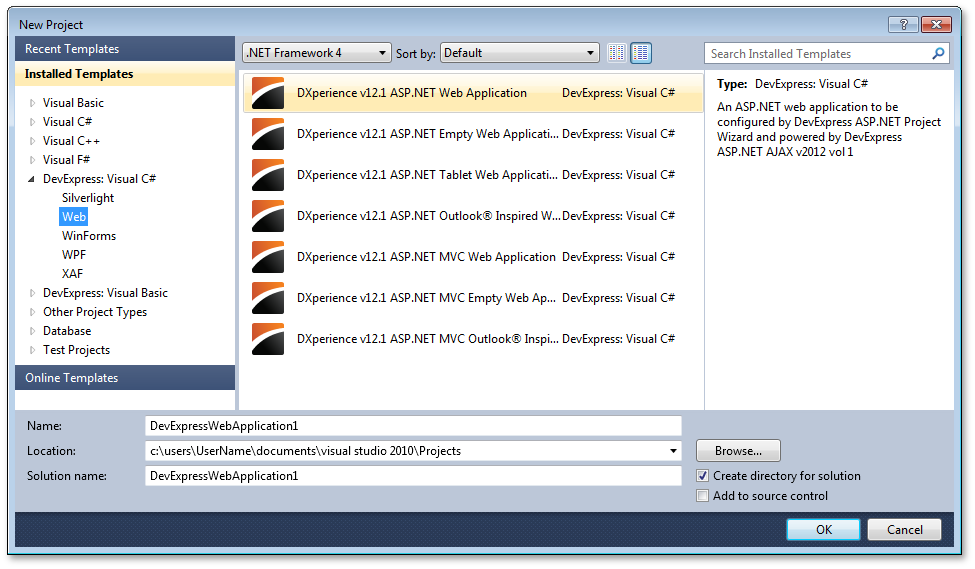Toggle Create directory for solution checkbox
Screen dimensions: 975x569
tap(703, 476)
